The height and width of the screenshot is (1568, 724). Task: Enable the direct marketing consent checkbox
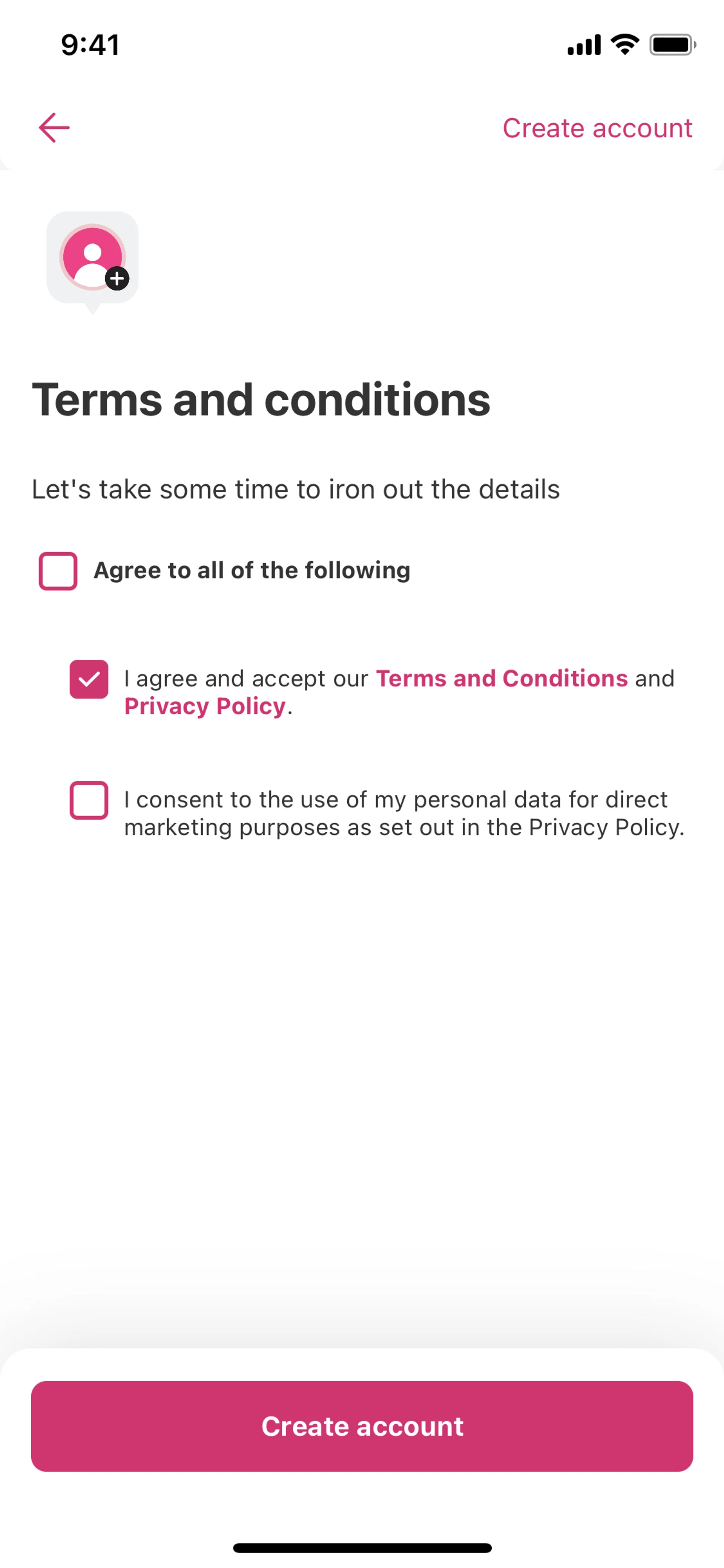coord(89,800)
